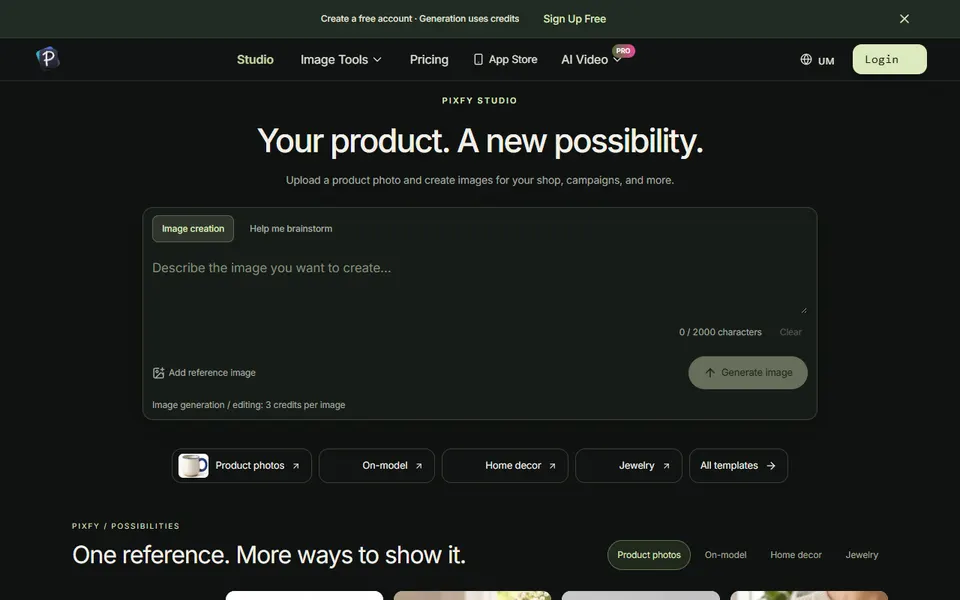Viewport: 960px width, 600px height.
Task: Switch to Help me brainstorm tab
Action: tap(291, 228)
